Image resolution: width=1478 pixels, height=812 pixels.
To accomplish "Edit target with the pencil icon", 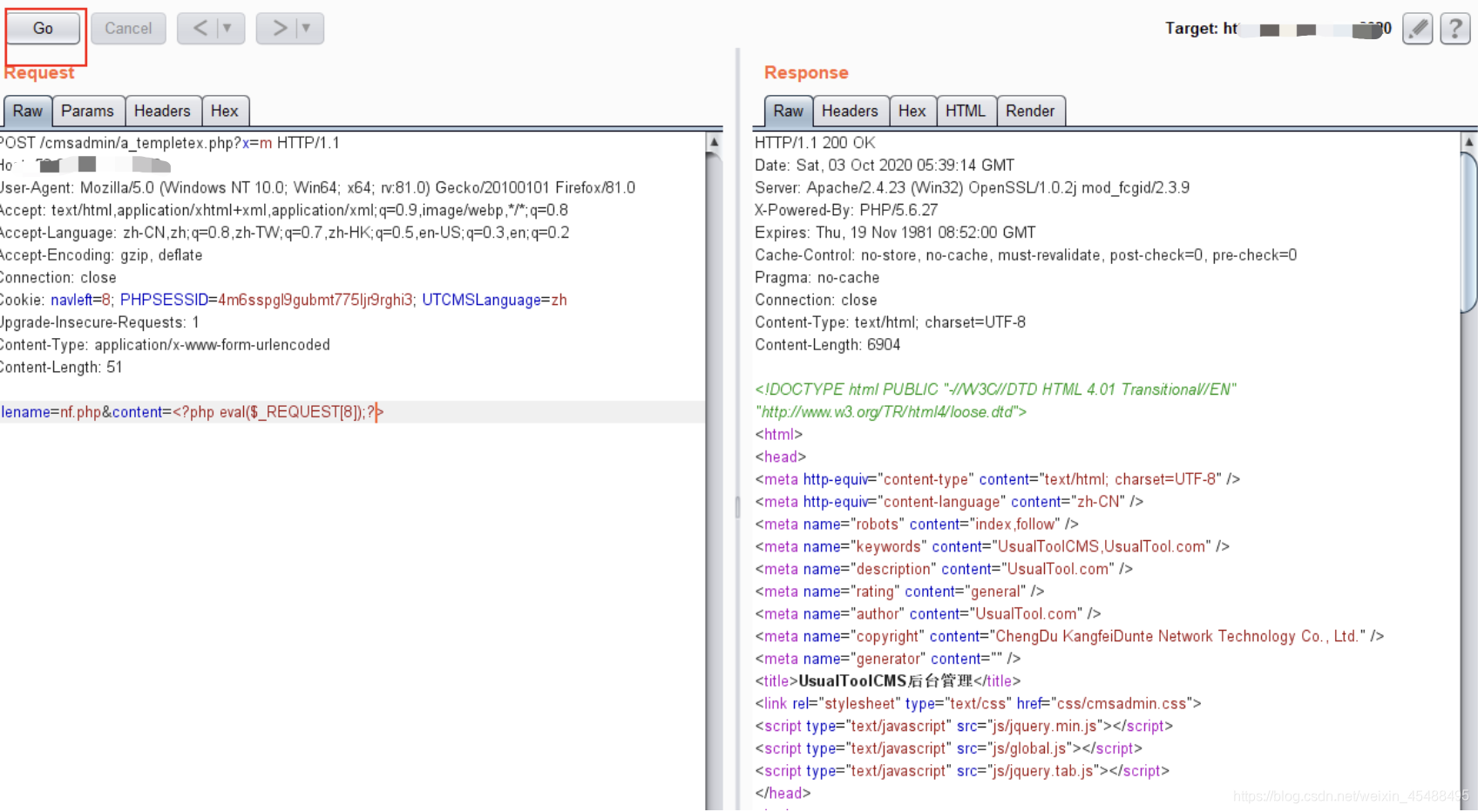I will [1418, 29].
